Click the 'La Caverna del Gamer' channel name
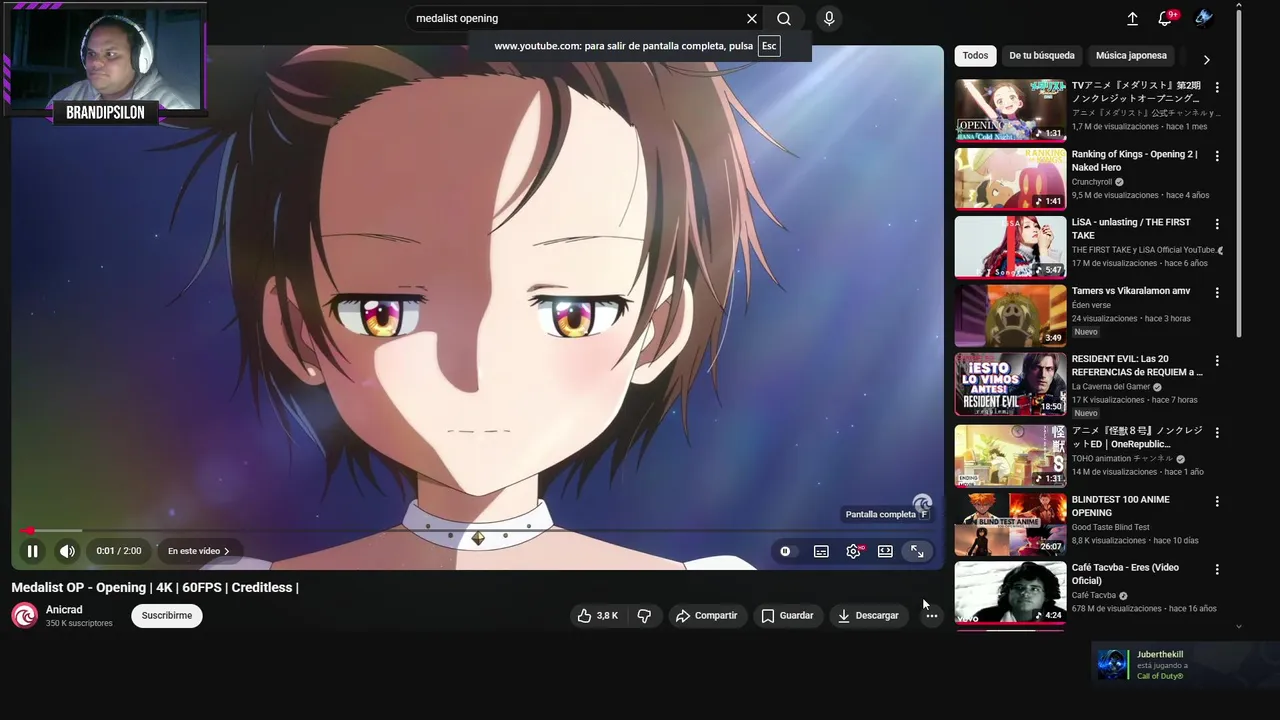The height and width of the screenshot is (720, 1280). click(1111, 387)
